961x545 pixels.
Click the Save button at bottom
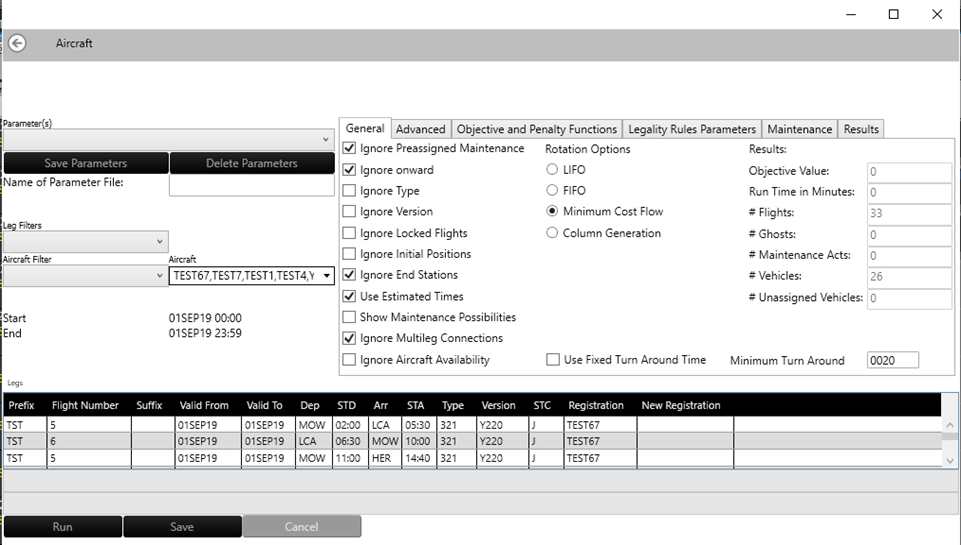pyautogui.click(x=182, y=527)
